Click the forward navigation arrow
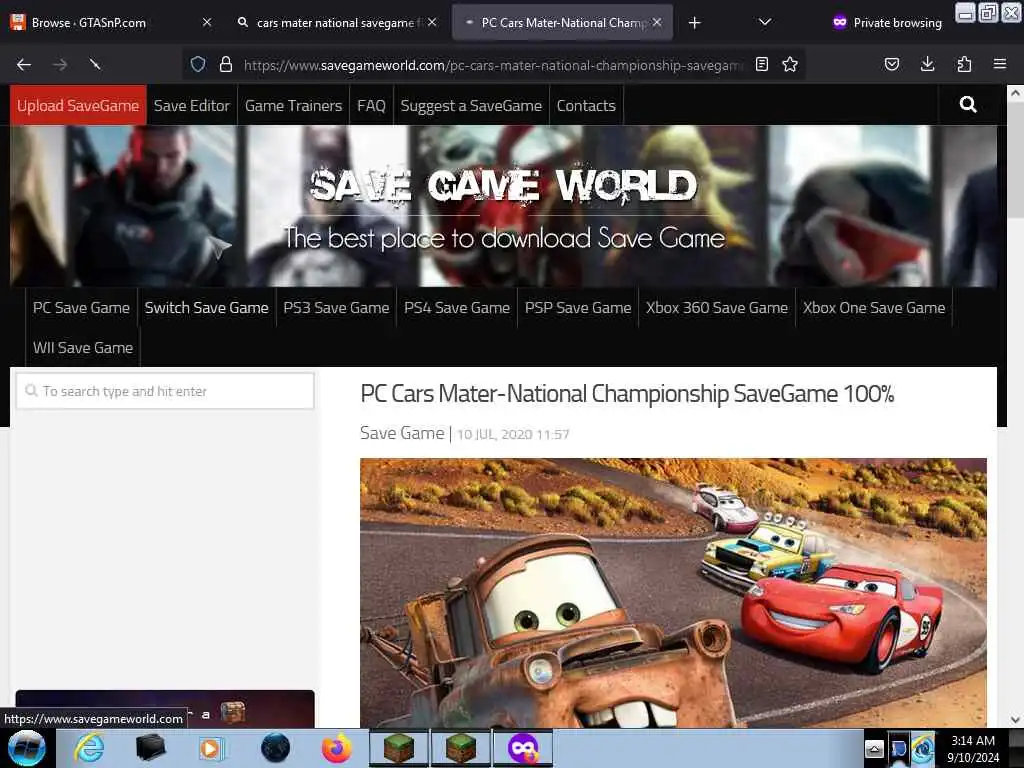Image resolution: width=1024 pixels, height=768 pixels. [60, 64]
